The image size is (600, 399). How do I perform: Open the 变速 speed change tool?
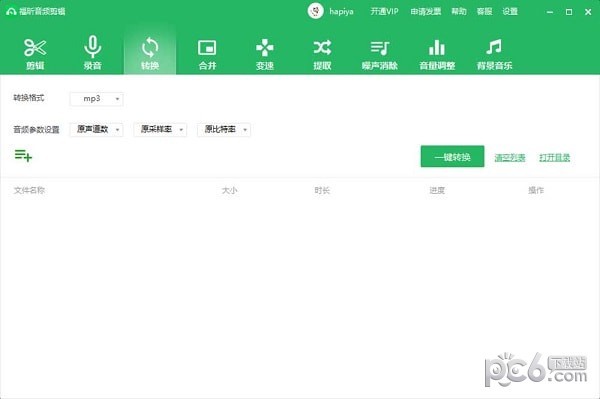(264, 54)
